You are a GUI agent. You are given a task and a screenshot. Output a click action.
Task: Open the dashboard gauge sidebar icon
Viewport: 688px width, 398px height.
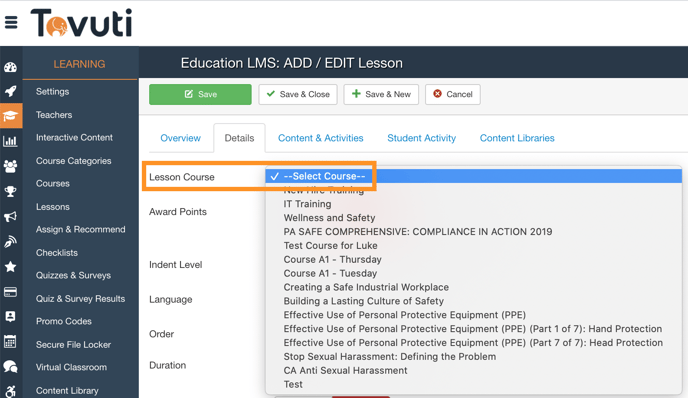11,67
